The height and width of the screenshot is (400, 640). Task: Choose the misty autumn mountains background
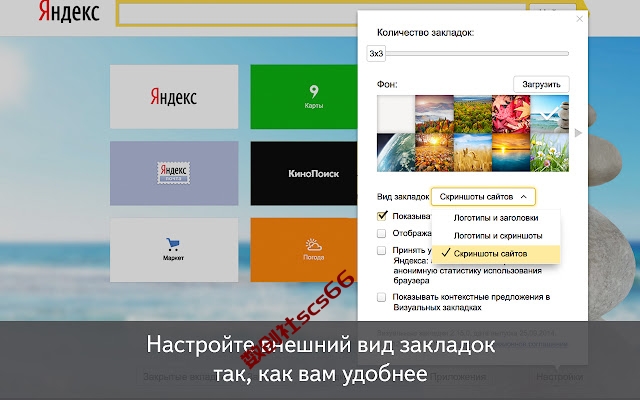pyautogui.click(x=434, y=114)
